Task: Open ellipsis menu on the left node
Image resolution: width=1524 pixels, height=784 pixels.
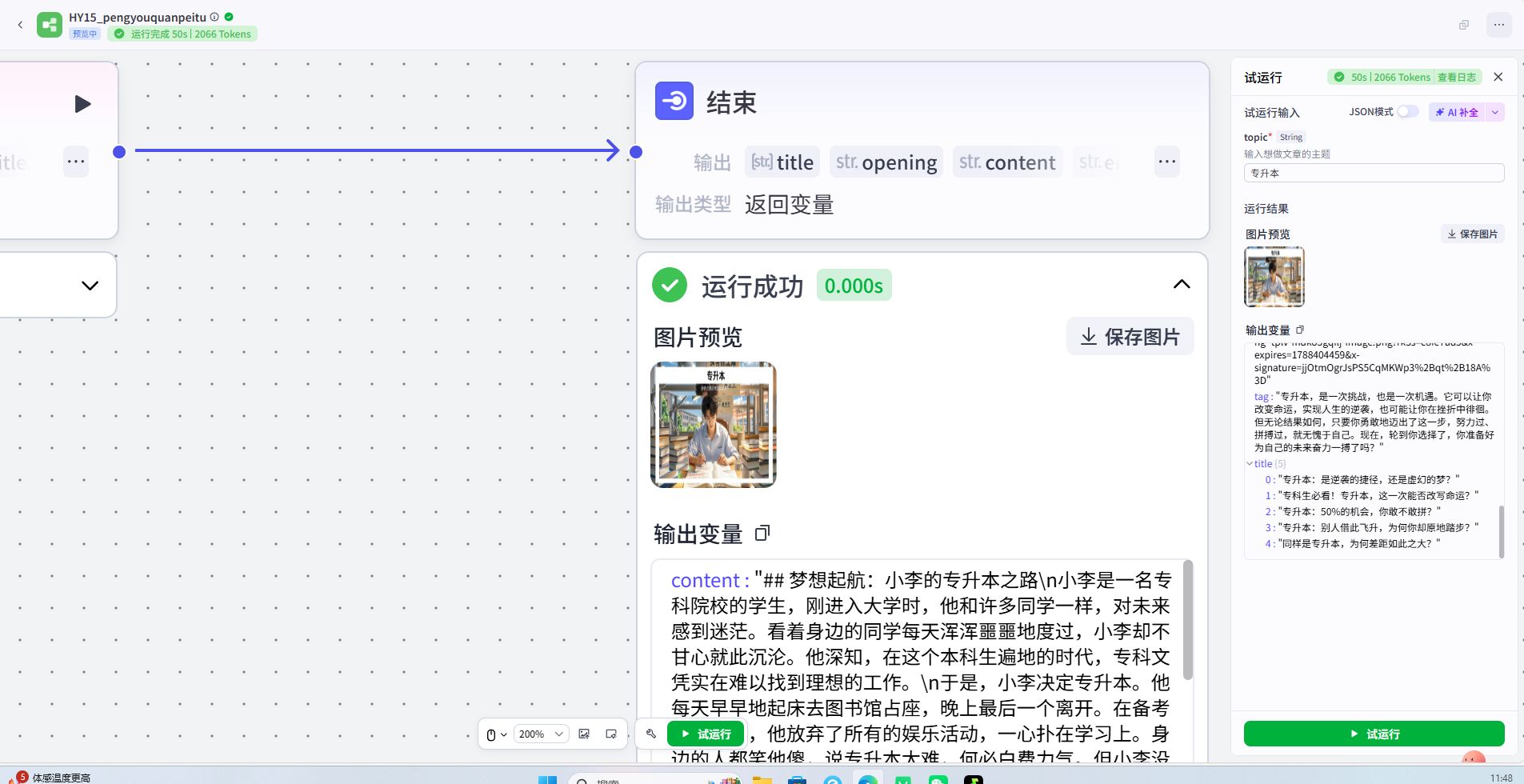Action: point(76,162)
